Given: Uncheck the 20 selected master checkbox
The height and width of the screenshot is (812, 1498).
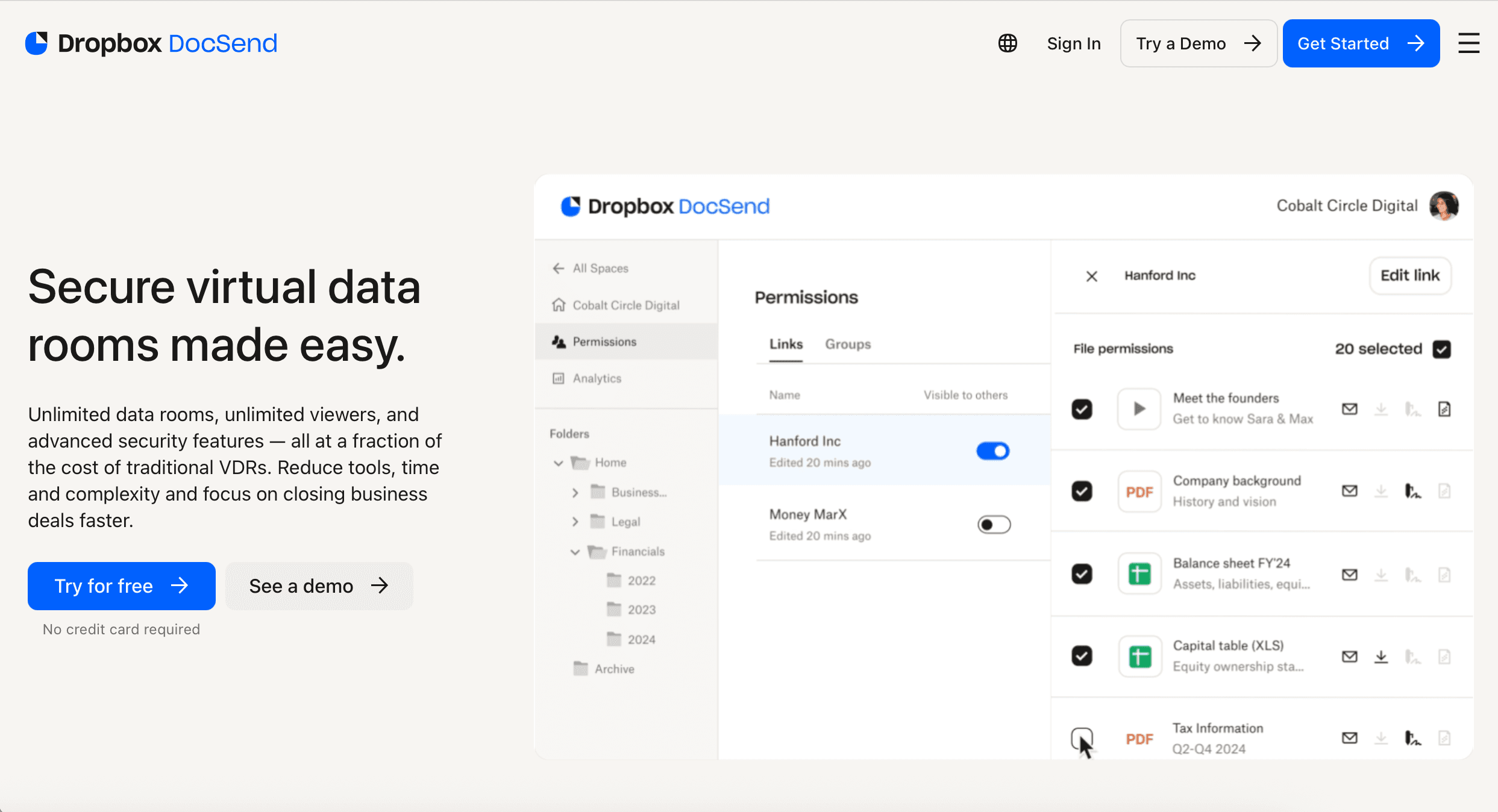Looking at the screenshot, I should [1442, 349].
